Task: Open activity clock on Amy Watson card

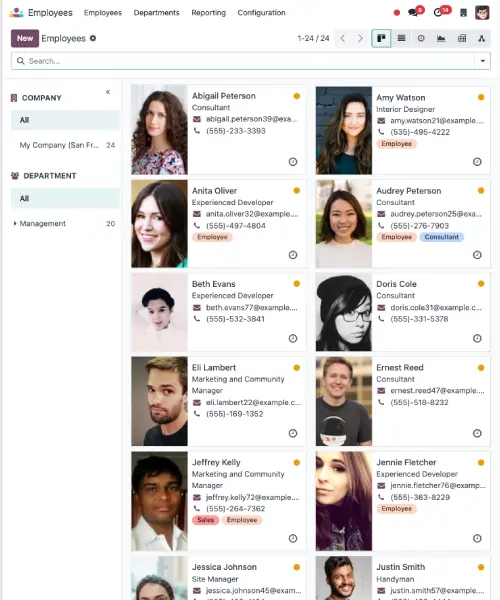Action: coord(477,162)
